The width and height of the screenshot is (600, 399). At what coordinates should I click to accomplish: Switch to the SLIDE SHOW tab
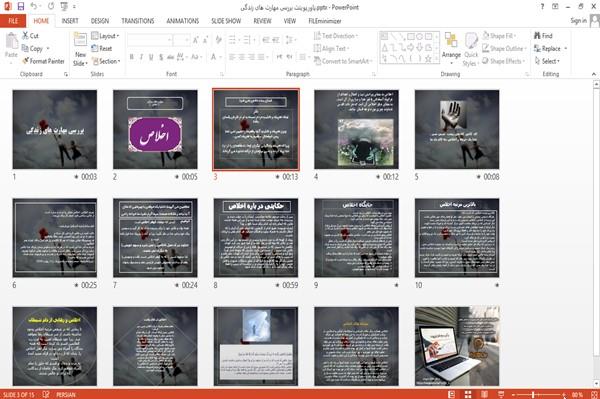tap(226, 21)
